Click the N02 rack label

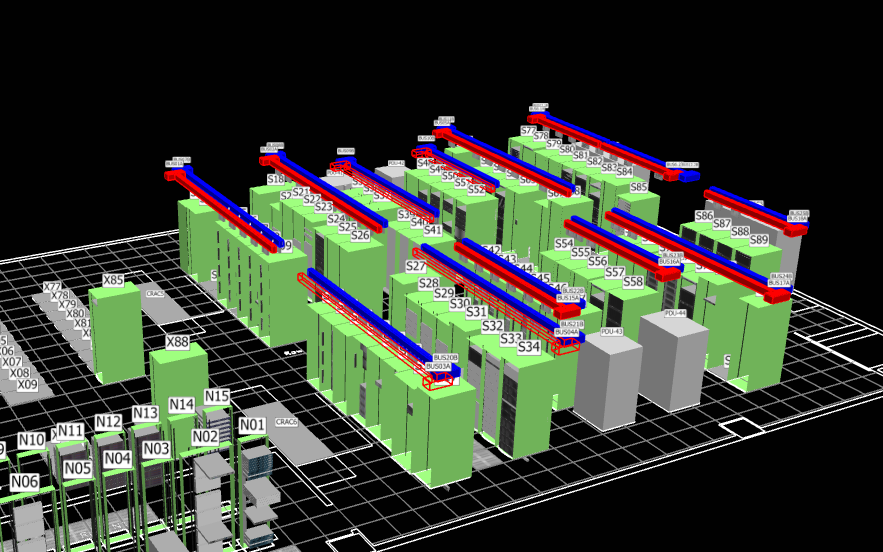[x=205, y=437]
